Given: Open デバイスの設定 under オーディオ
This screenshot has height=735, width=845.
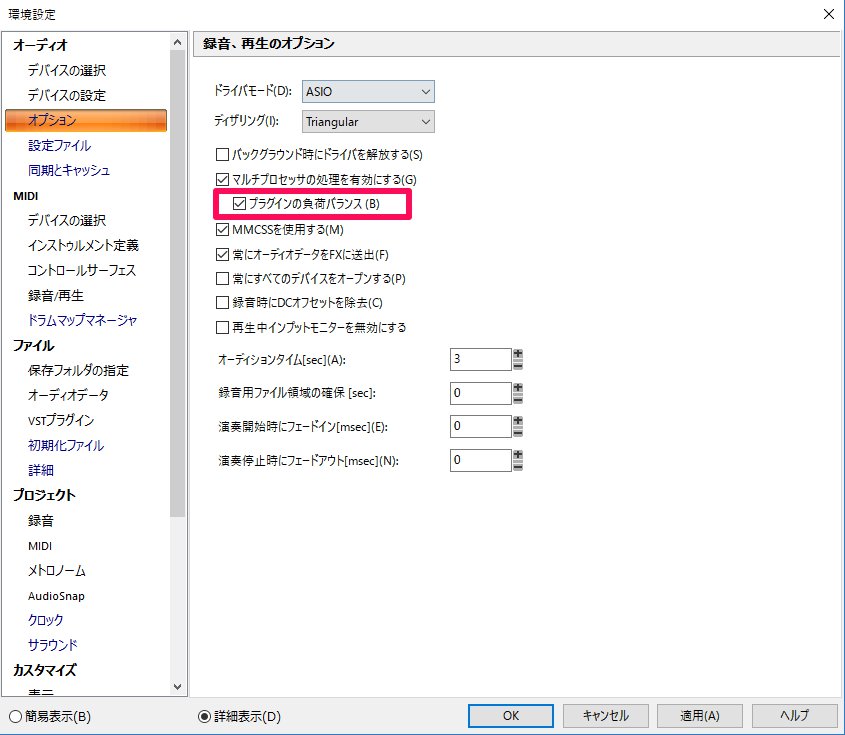Looking at the screenshot, I should coord(66,95).
